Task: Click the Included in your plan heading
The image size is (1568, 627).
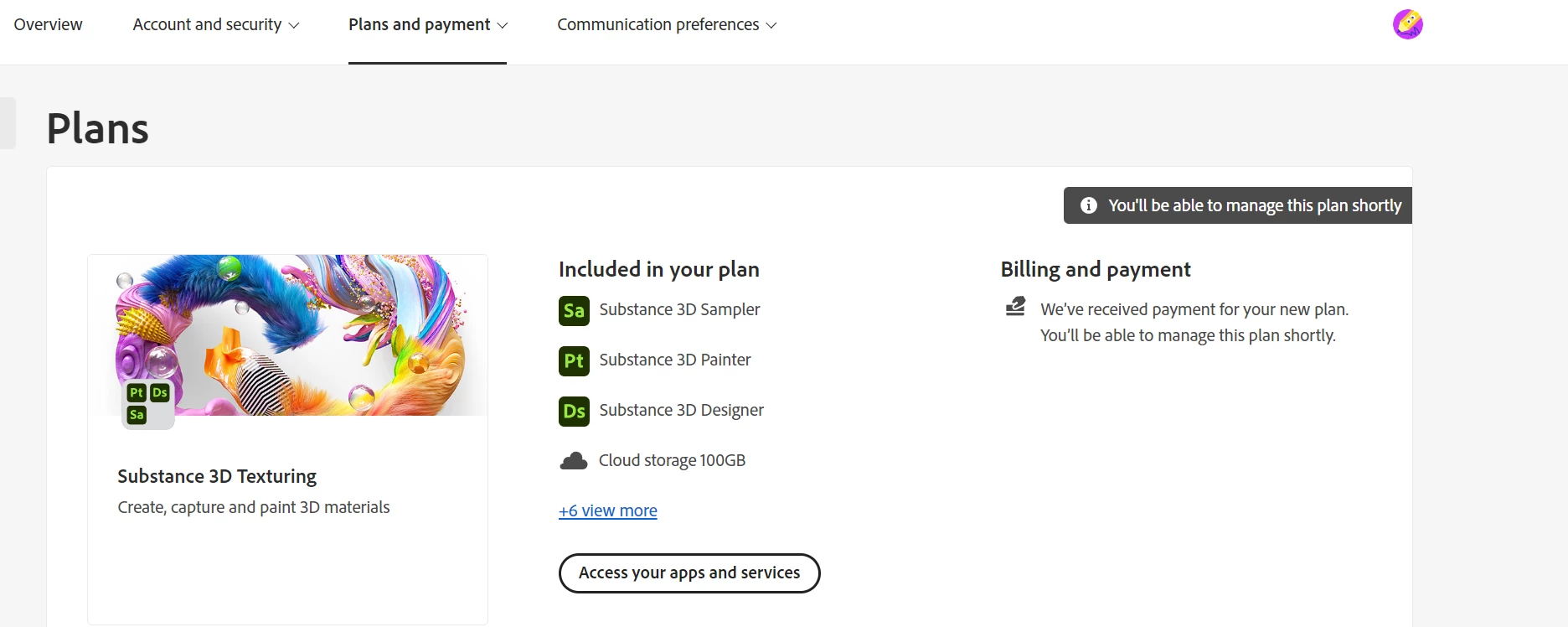Action: point(659,269)
